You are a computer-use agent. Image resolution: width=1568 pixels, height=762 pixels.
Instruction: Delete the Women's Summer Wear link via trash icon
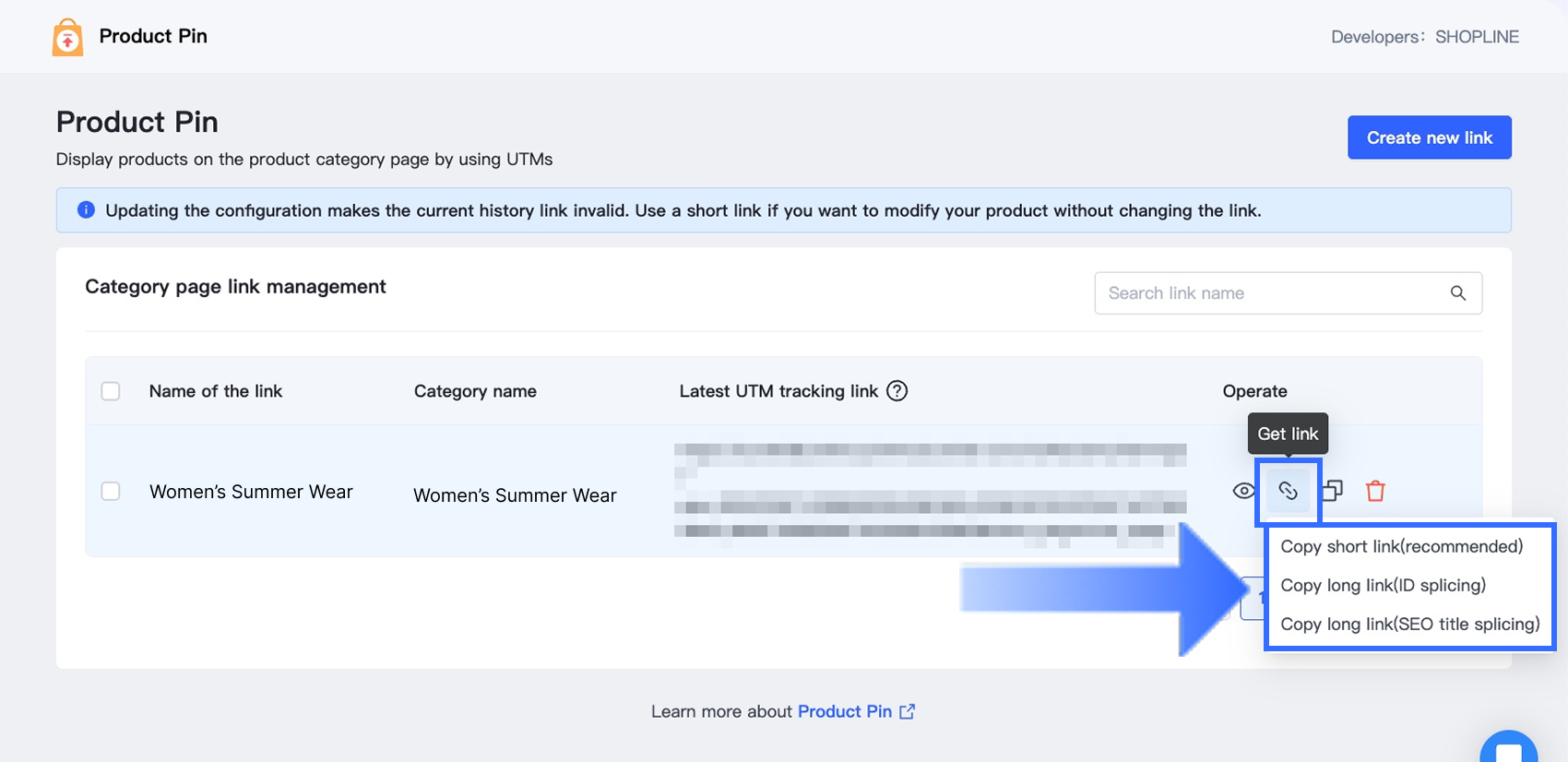1375,491
